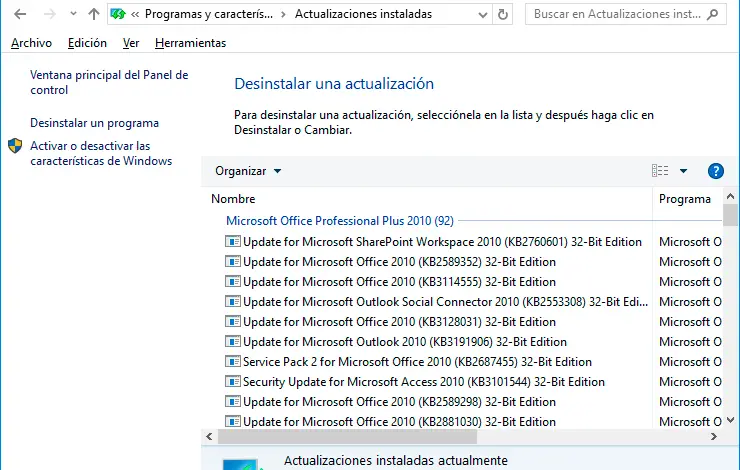Screen dimensions: 740x470
Task: Select Outlook 2010 KB3191906 update
Action: tap(405, 342)
